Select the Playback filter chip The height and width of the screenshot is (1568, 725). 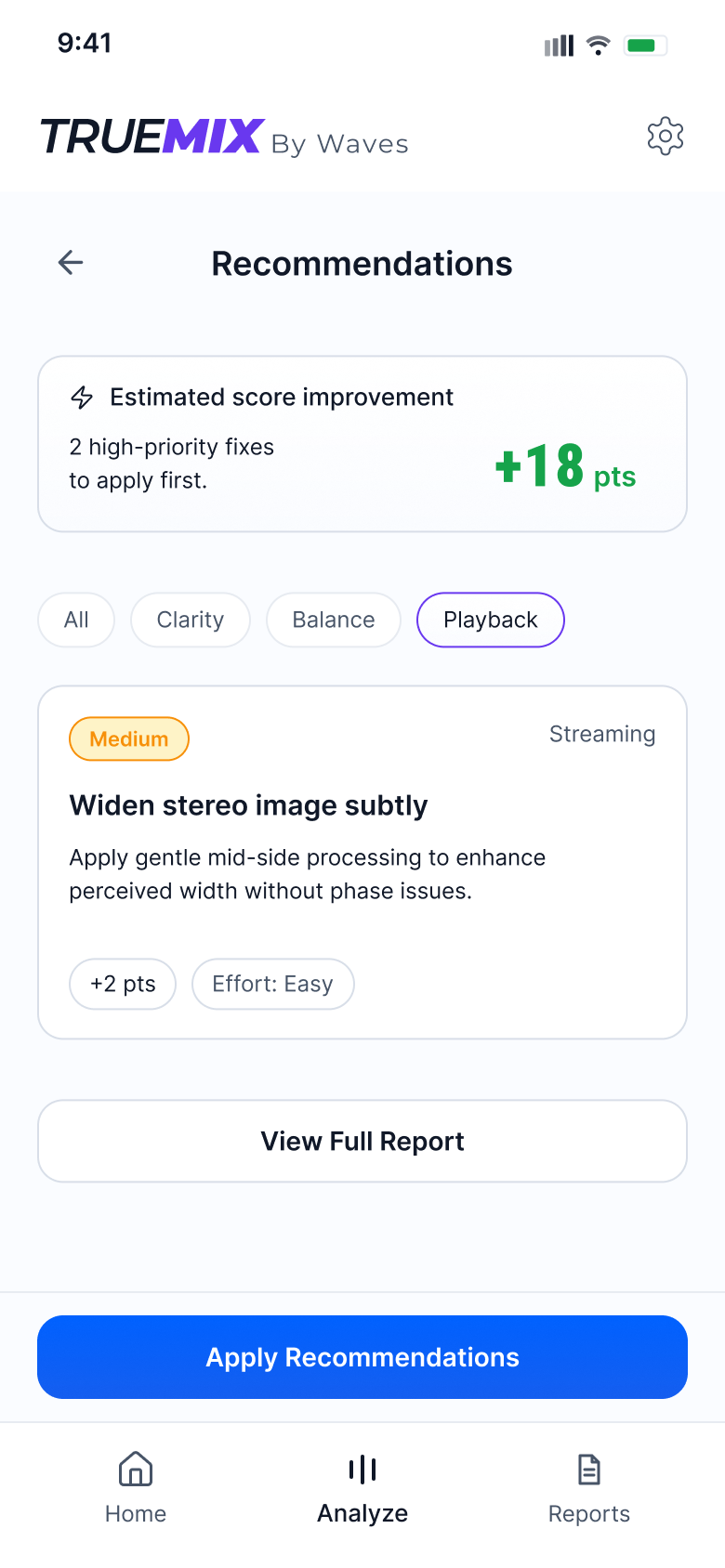pos(491,620)
